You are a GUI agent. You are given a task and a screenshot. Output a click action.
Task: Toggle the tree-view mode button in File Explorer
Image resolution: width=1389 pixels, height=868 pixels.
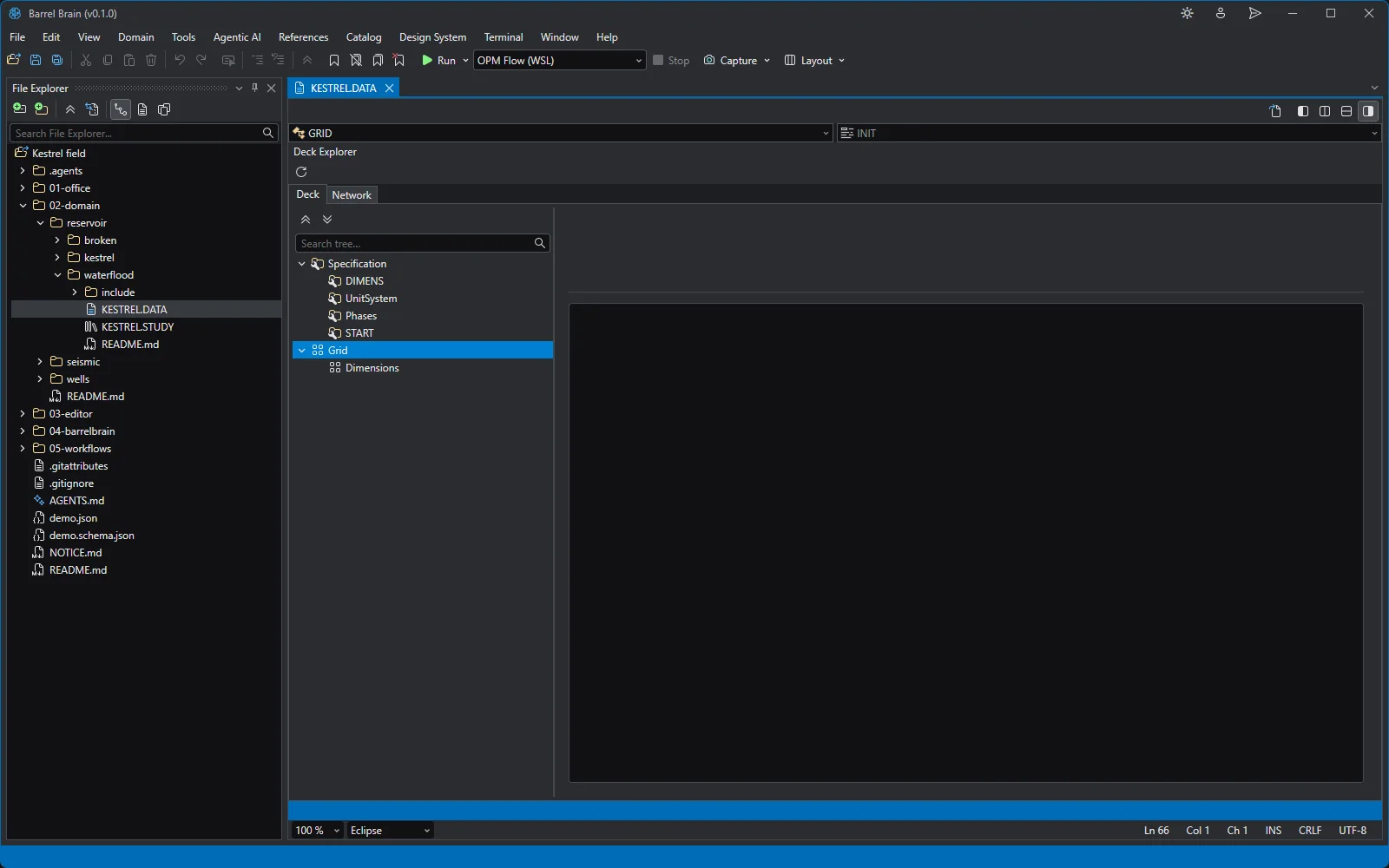120,109
